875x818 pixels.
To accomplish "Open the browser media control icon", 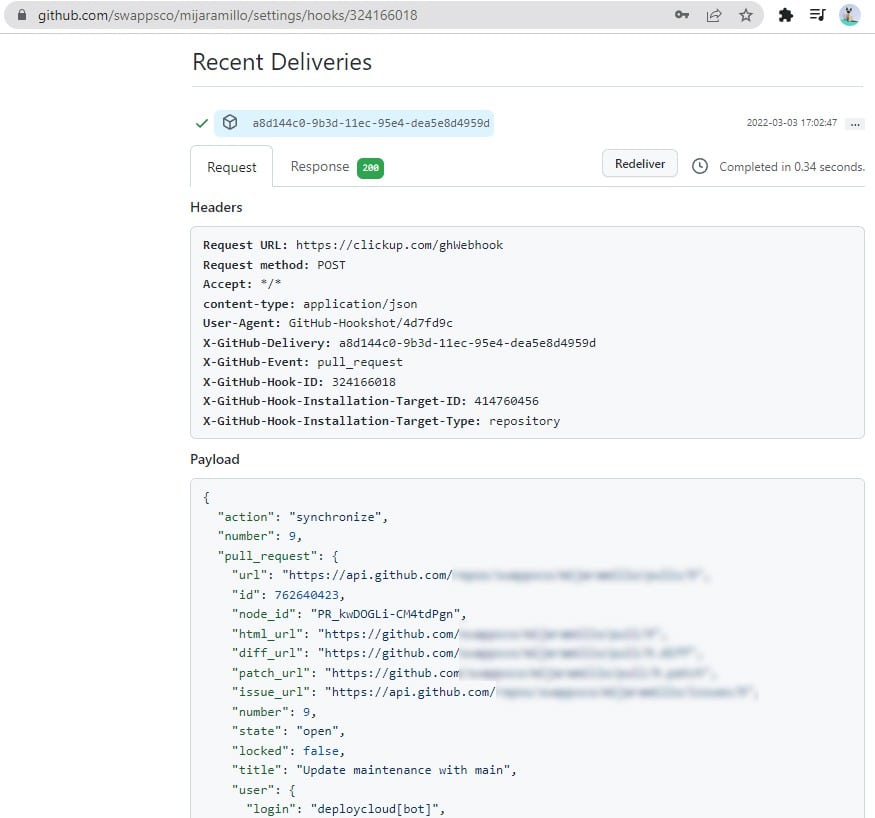I will 817,15.
